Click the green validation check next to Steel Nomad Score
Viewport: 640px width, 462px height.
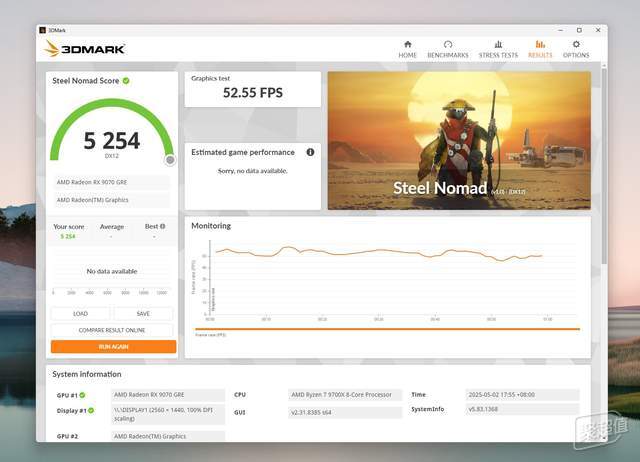tap(126, 81)
